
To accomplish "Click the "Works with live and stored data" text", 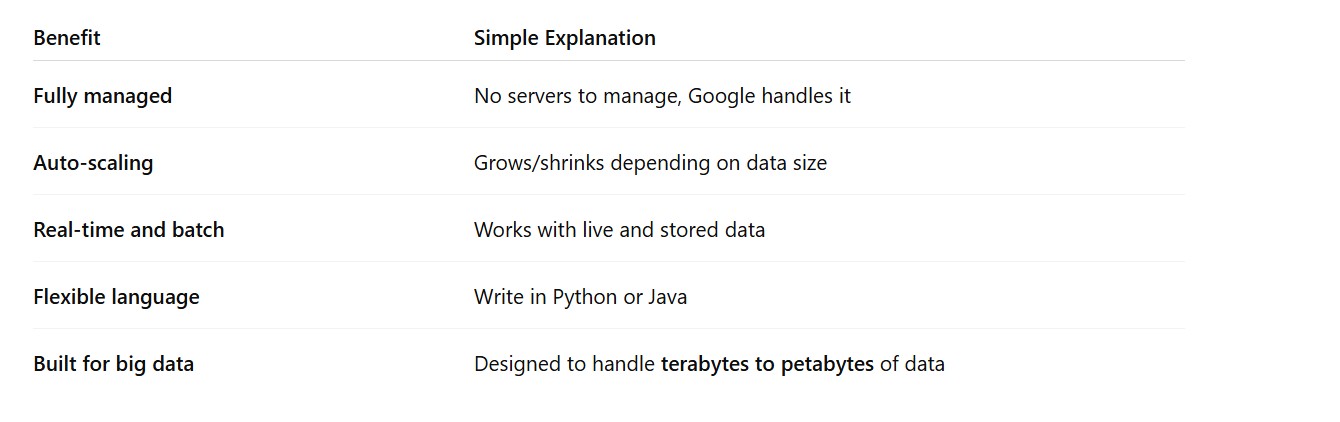I will 619,230.
